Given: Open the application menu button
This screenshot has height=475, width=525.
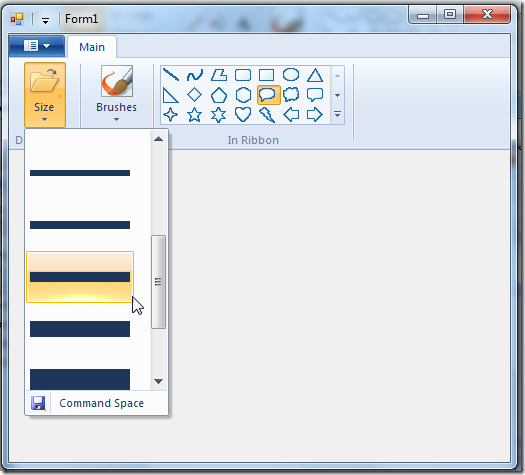Looking at the screenshot, I should click(x=36, y=46).
